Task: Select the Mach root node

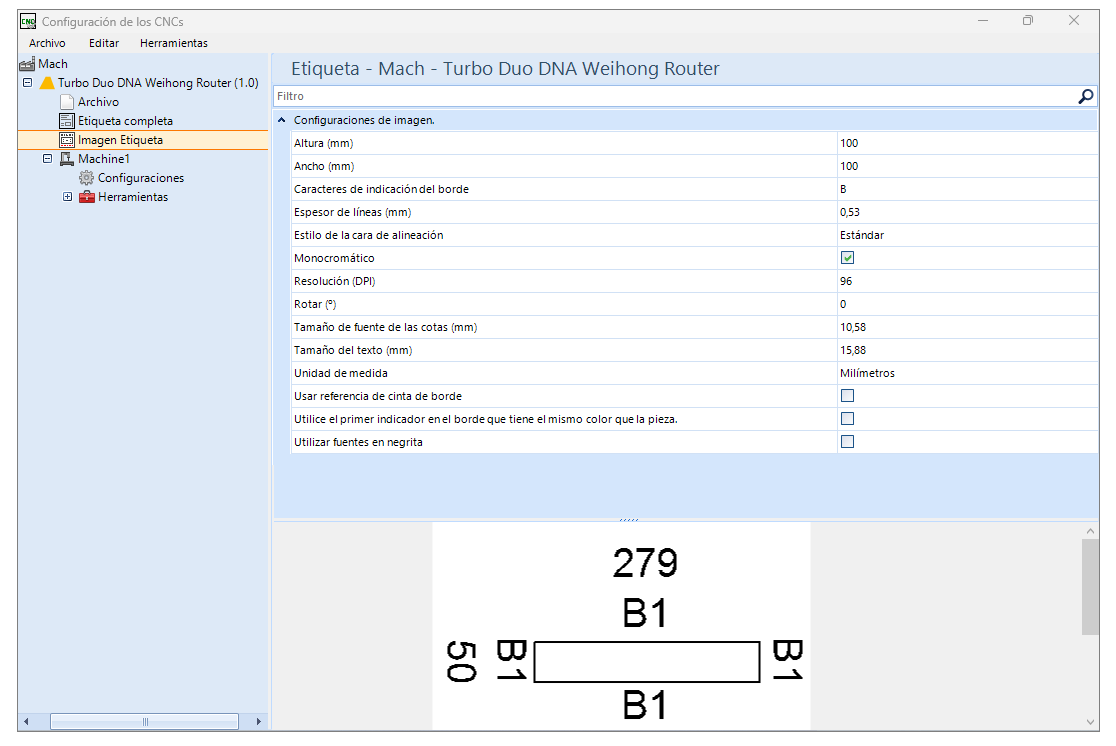Action: point(53,64)
